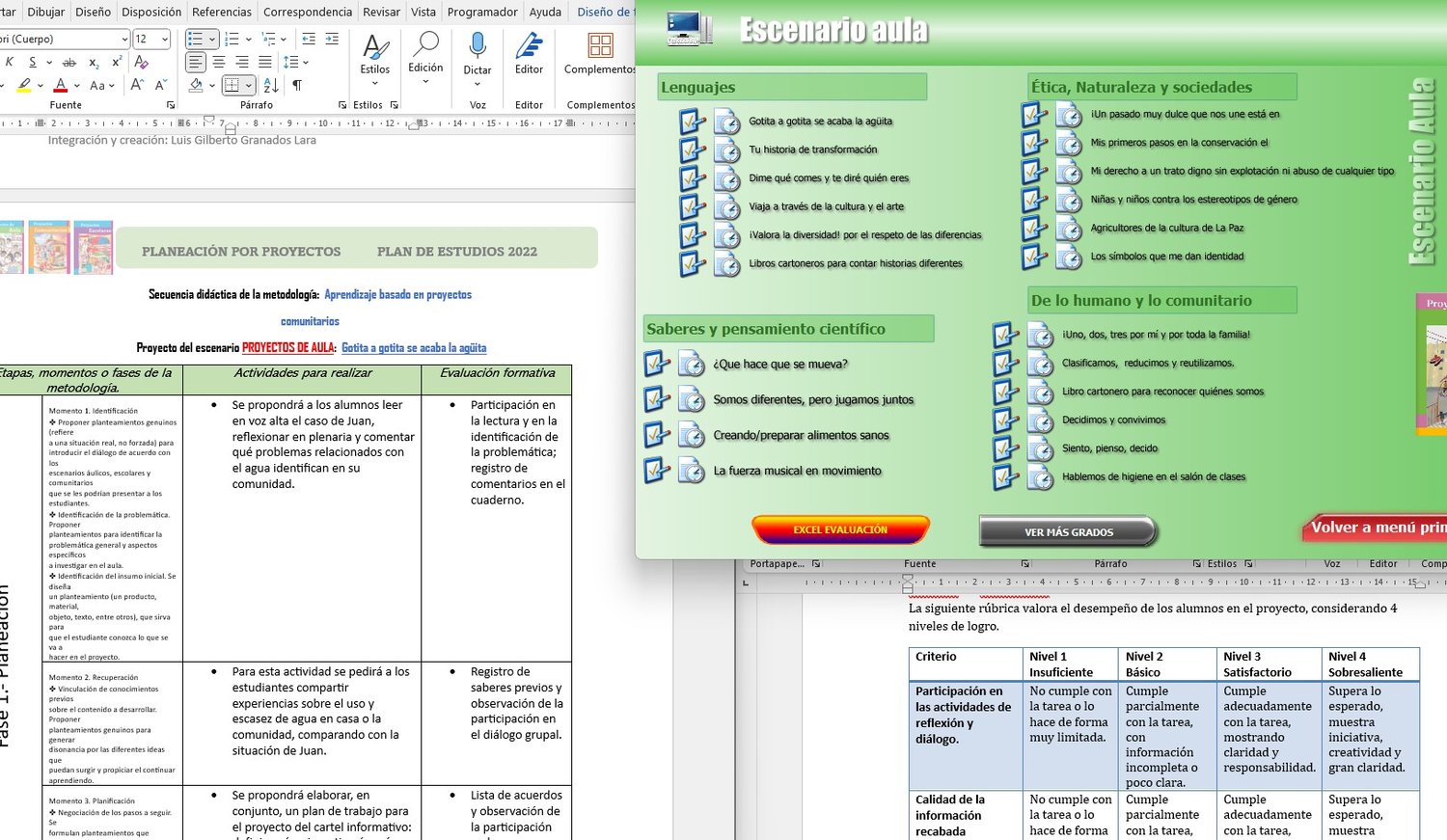Open the Correspondencia ribbon tab
The width and height of the screenshot is (1447, 840).
tap(308, 12)
